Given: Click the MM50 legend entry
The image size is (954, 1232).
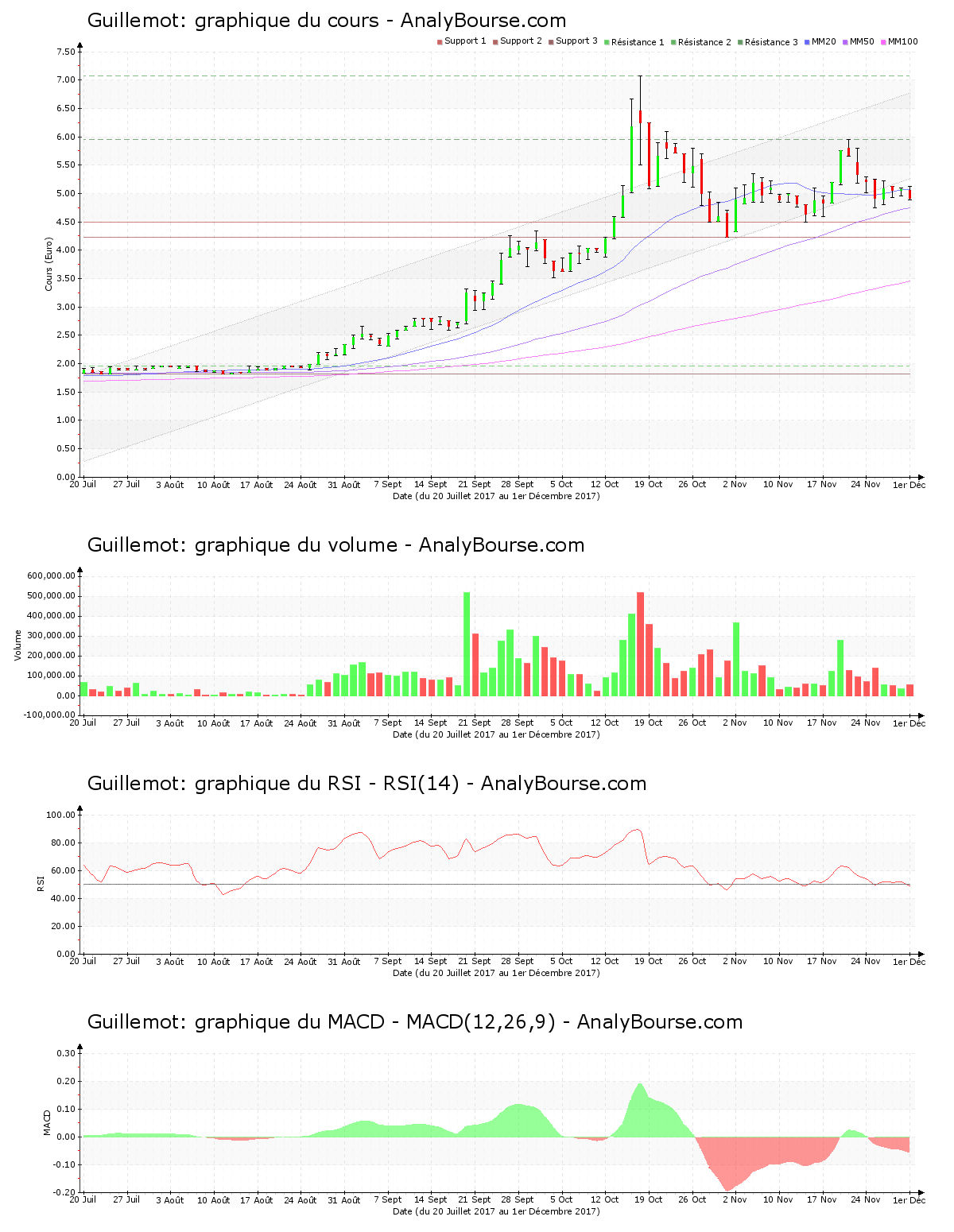Looking at the screenshot, I should pos(858,41).
